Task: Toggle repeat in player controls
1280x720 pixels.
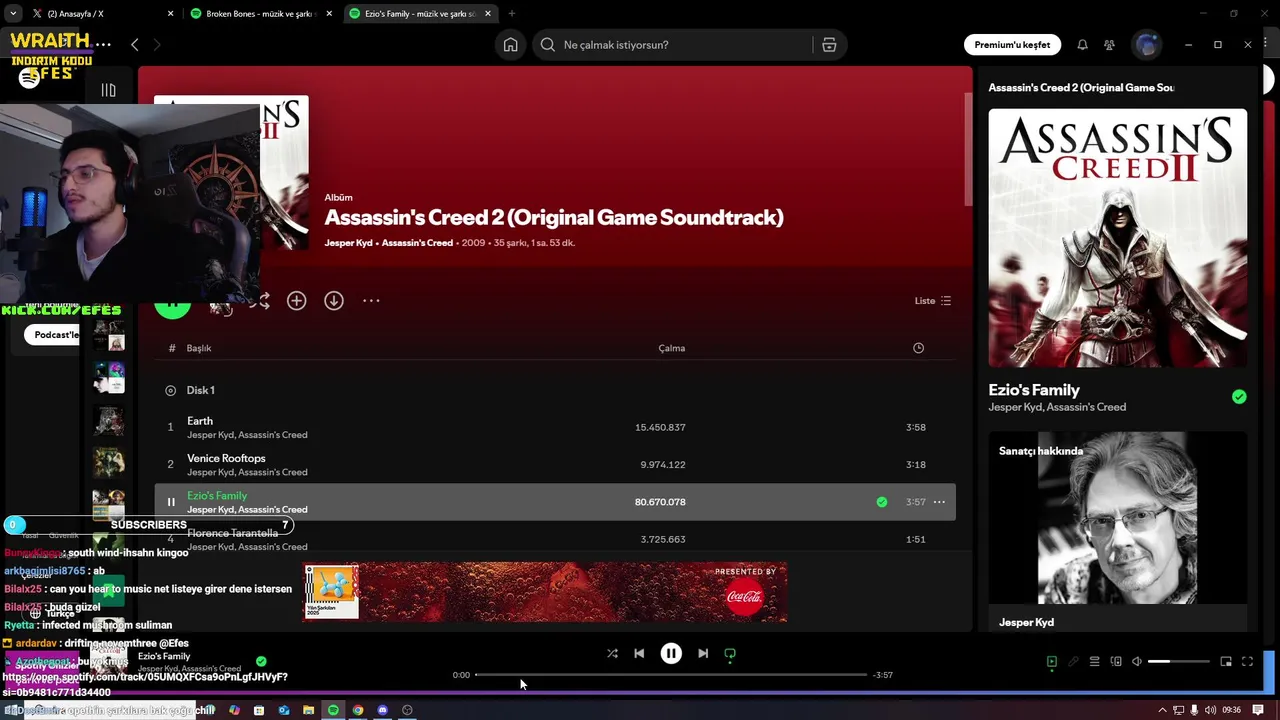Action: coord(730,653)
